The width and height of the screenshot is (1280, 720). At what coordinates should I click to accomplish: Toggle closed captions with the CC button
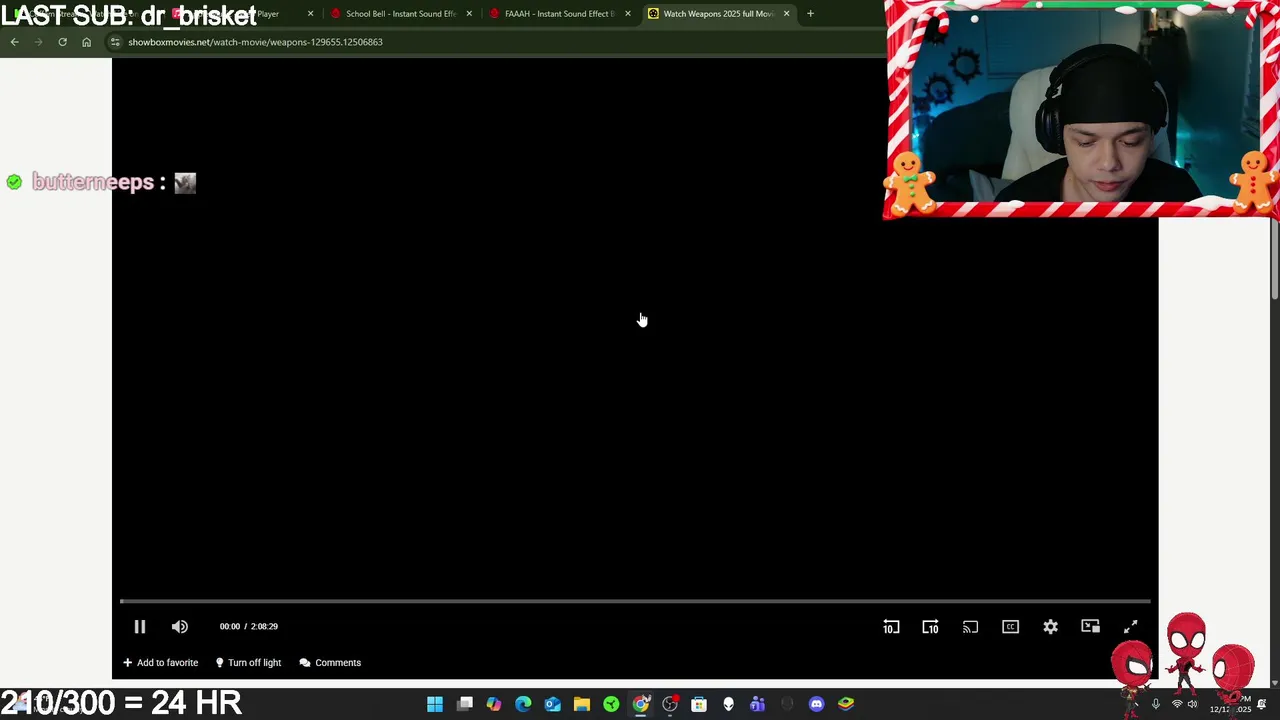[x=1010, y=627]
